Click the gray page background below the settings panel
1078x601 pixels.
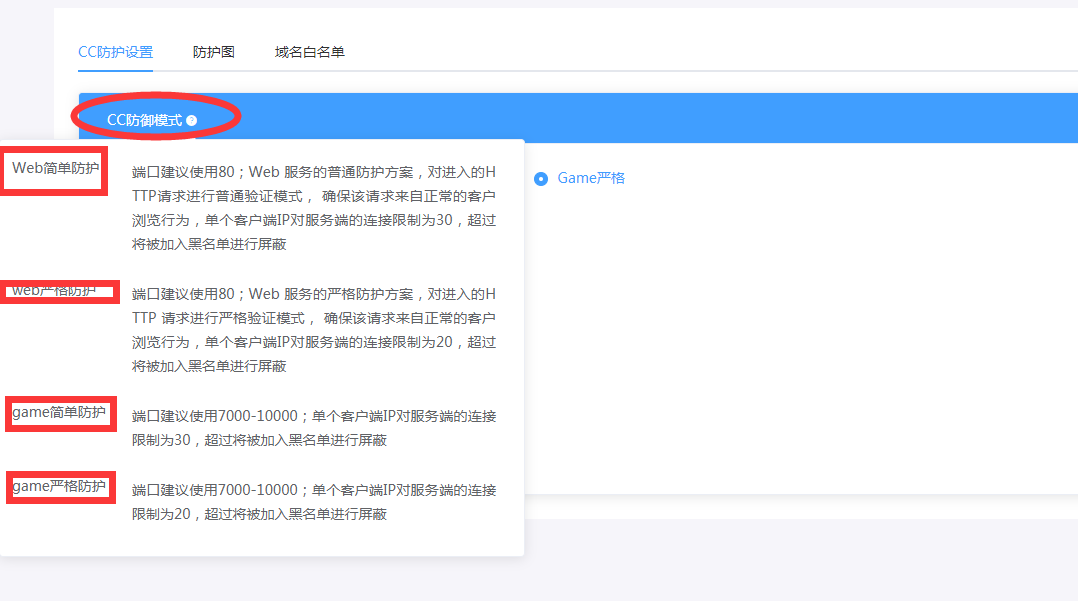[800, 560]
